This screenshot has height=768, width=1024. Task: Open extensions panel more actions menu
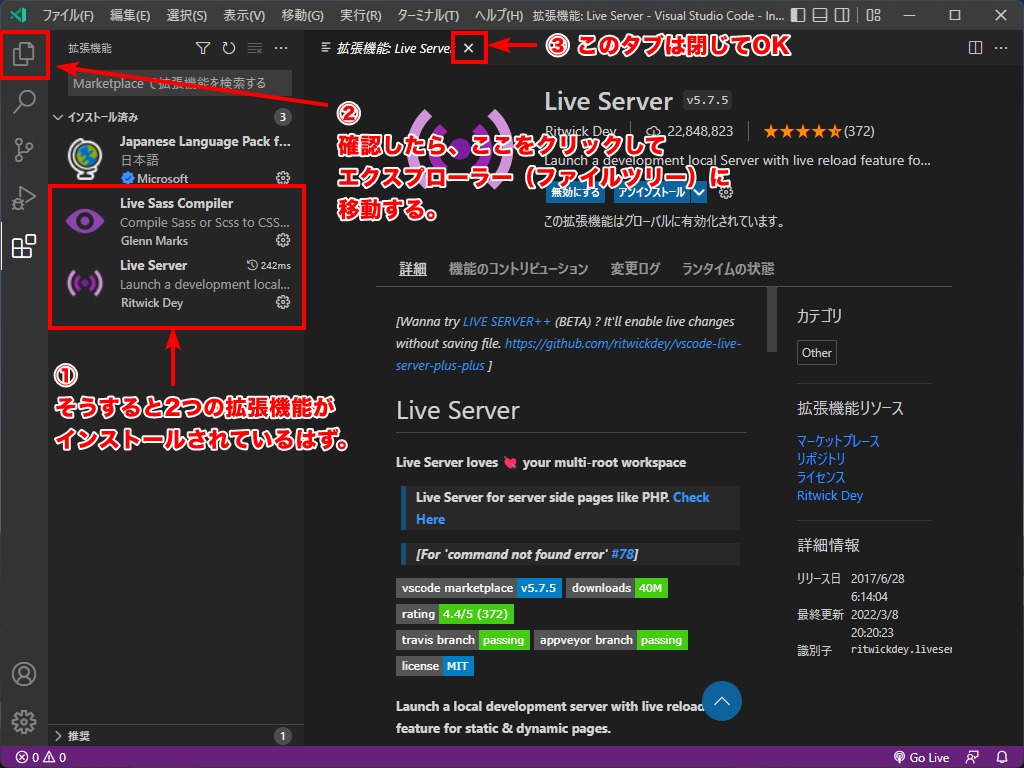281,48
